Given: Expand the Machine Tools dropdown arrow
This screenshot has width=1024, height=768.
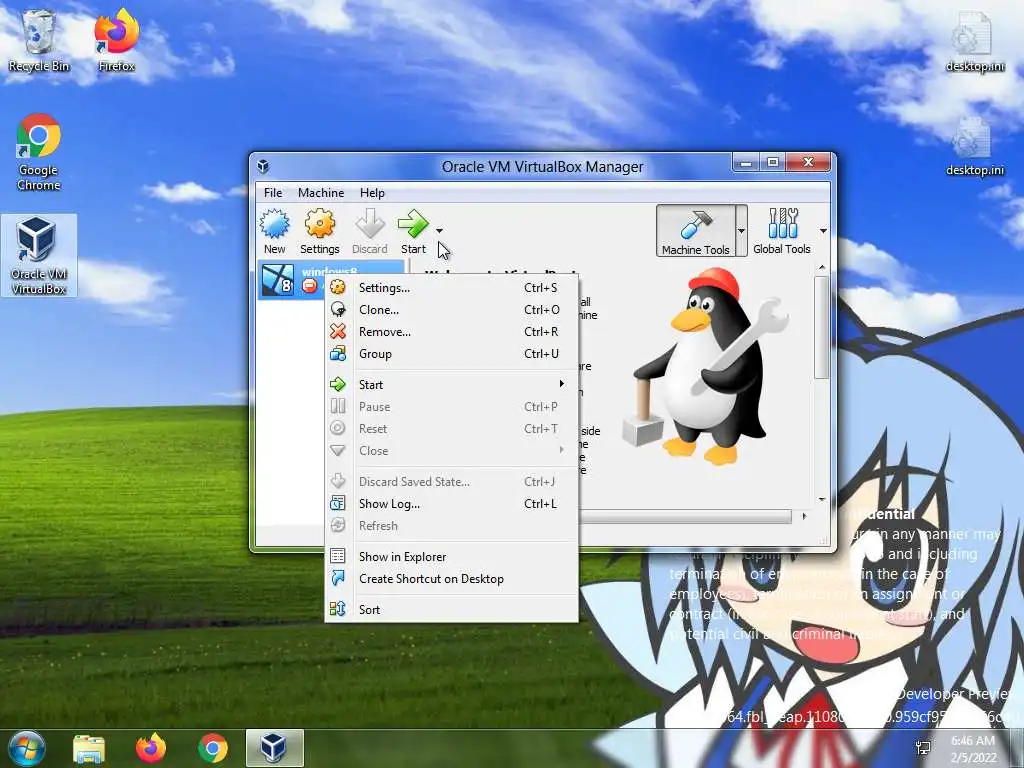Looking at the screenshot, I should pyautogui.click(x=741, y=231).
